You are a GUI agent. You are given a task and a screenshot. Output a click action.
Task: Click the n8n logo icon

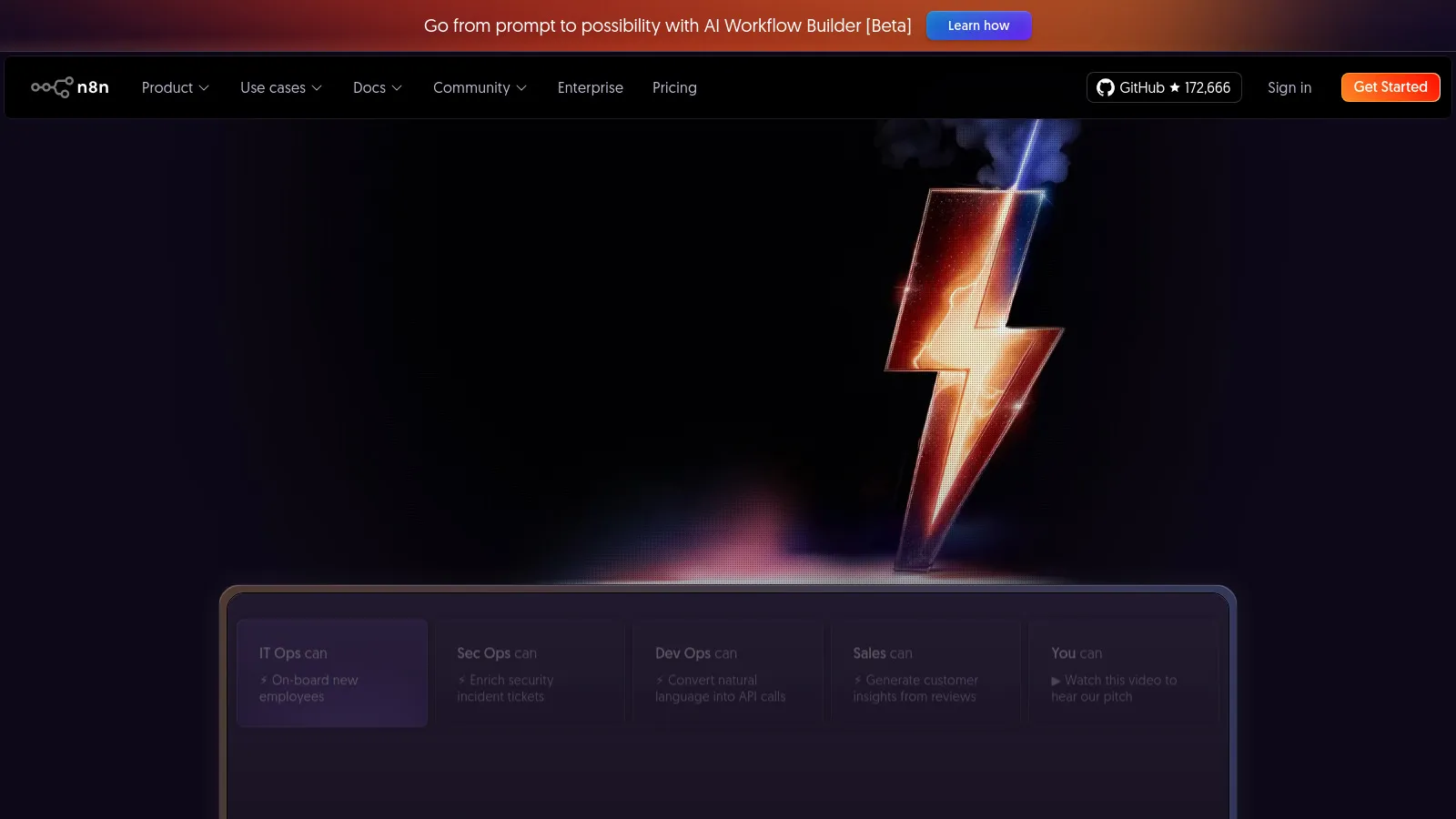[x=52, y=87]
